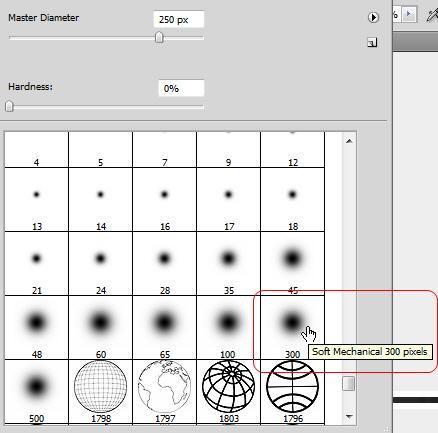Open the brush picker flyout menu arrow
This screenshot has height=433, width=438.
pos(373,17)
